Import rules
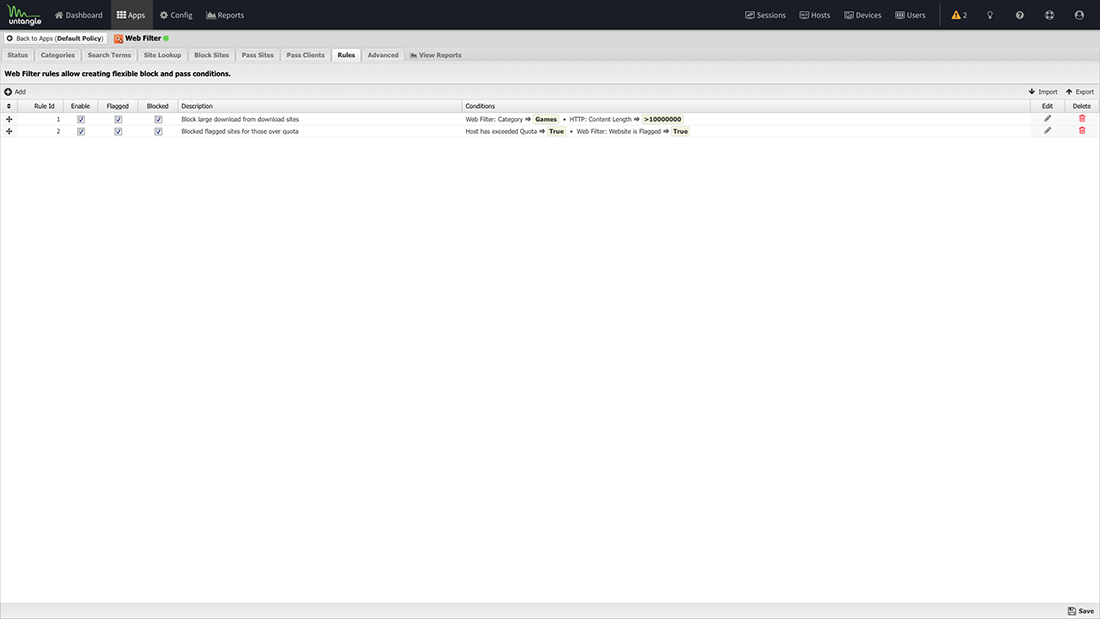The width and height of the screenshot is (1100, 619). click(x=1042, y=92)
